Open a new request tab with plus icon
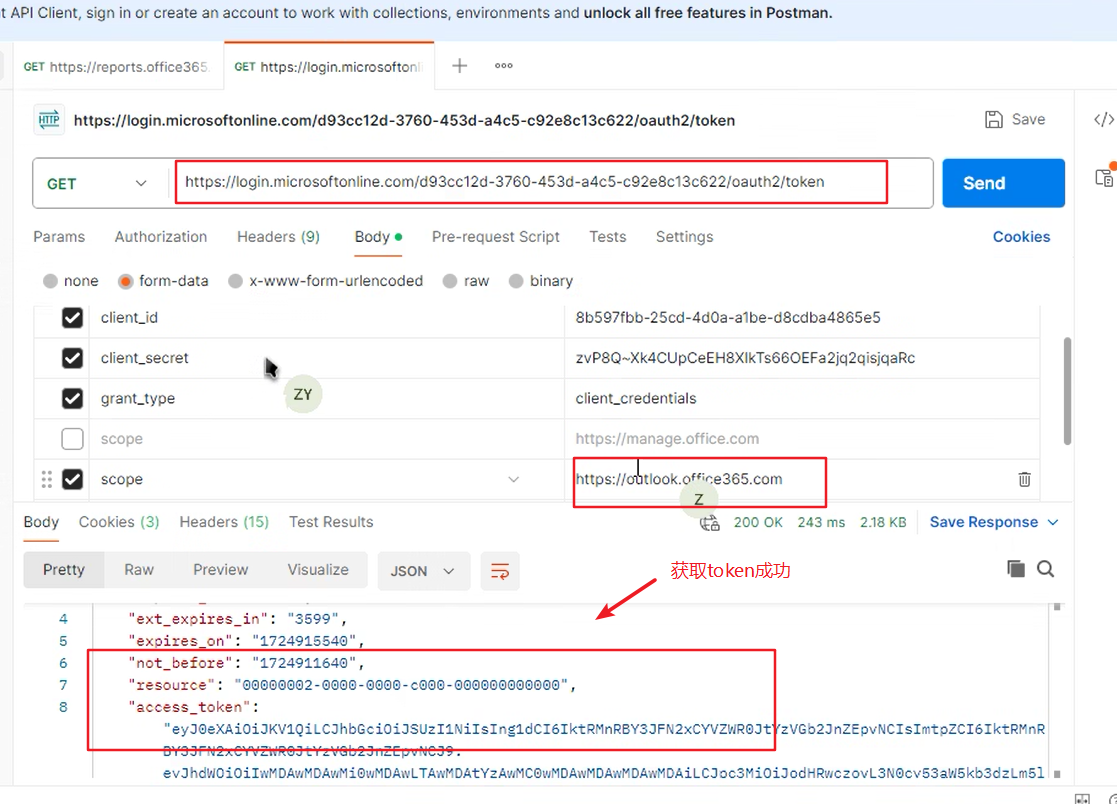The height and width of the screenshot is (804, 1117). click(x=459, y=65)
